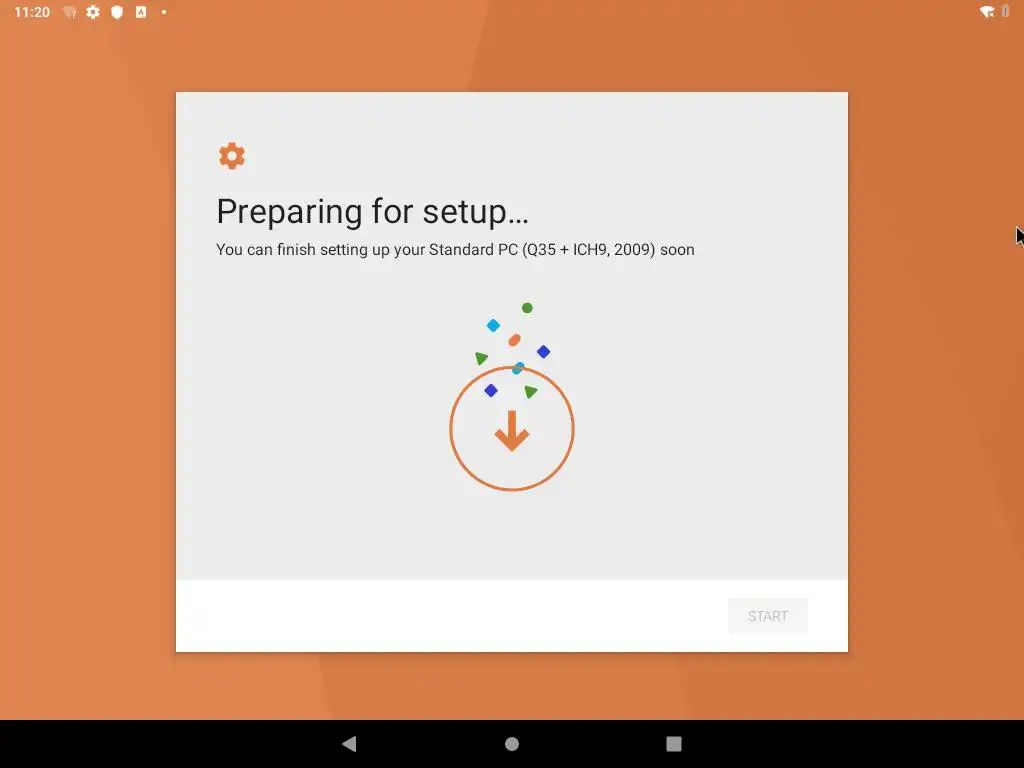Tap the 11:20 clock in the status bar
The height and width of the screenshot is (768, 1024).
pos(32,12)
